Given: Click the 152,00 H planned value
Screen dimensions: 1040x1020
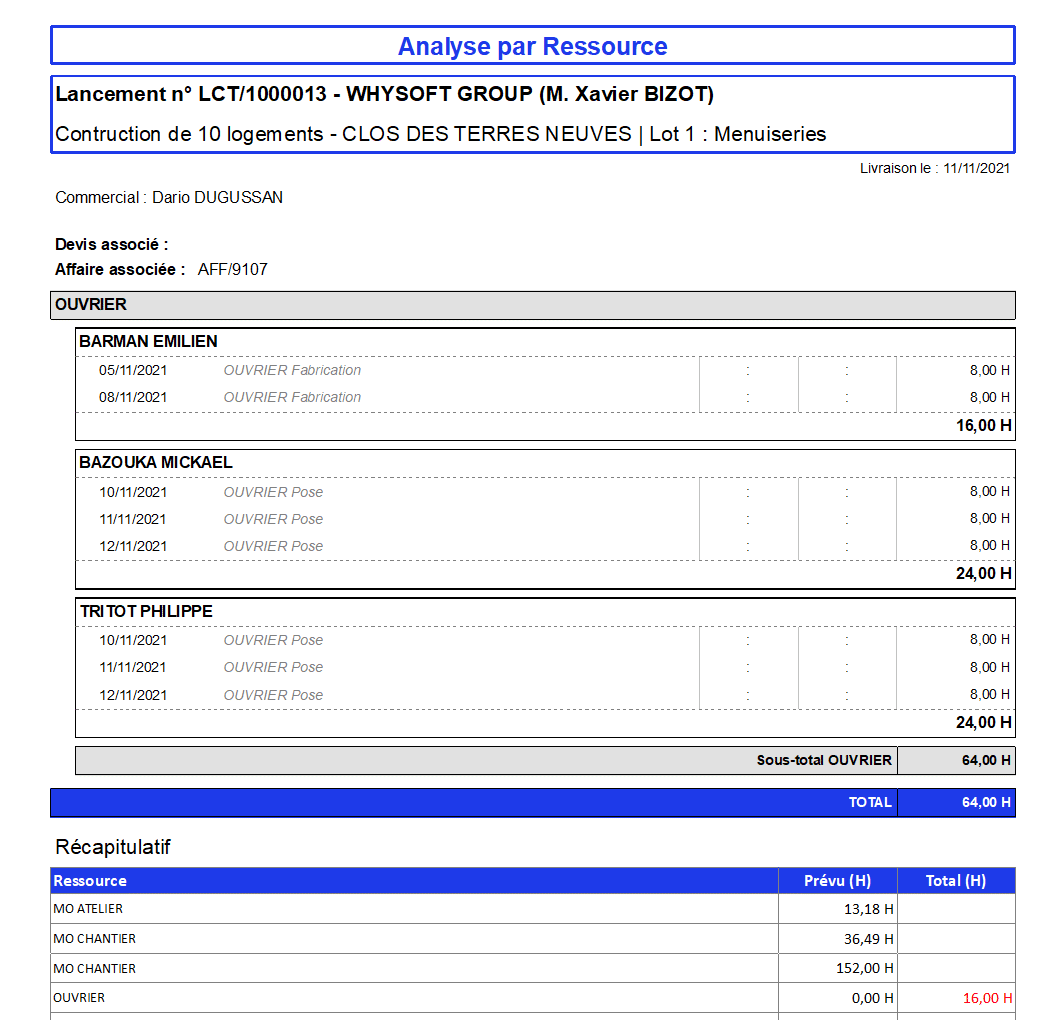Looking at the screenshot, I should tap(865, 969).
